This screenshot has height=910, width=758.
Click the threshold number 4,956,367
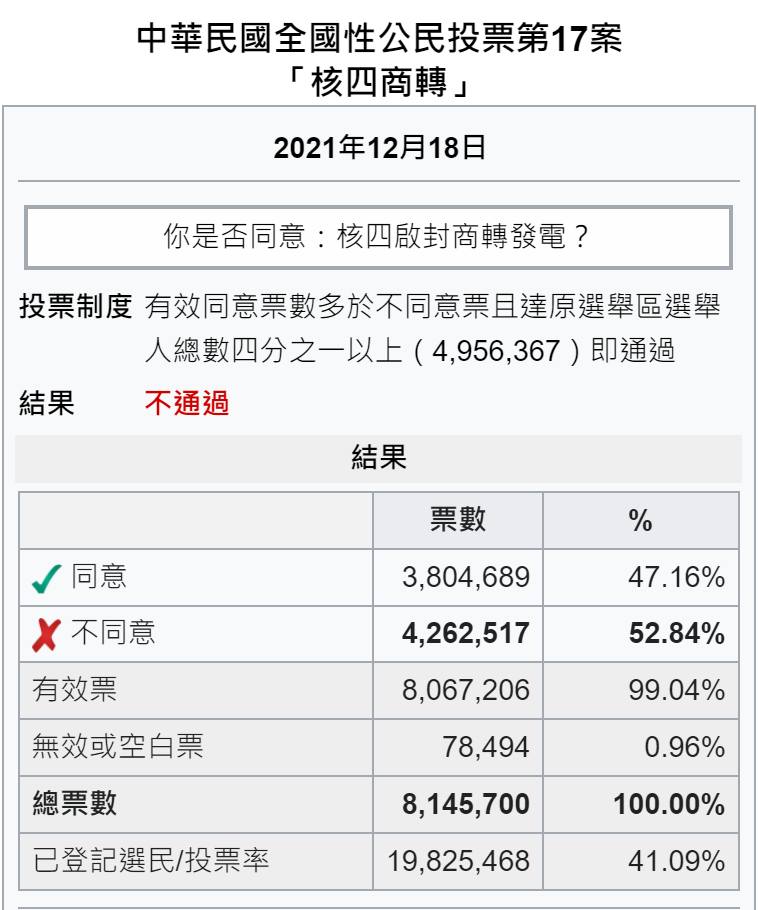[x=496, y=351]
